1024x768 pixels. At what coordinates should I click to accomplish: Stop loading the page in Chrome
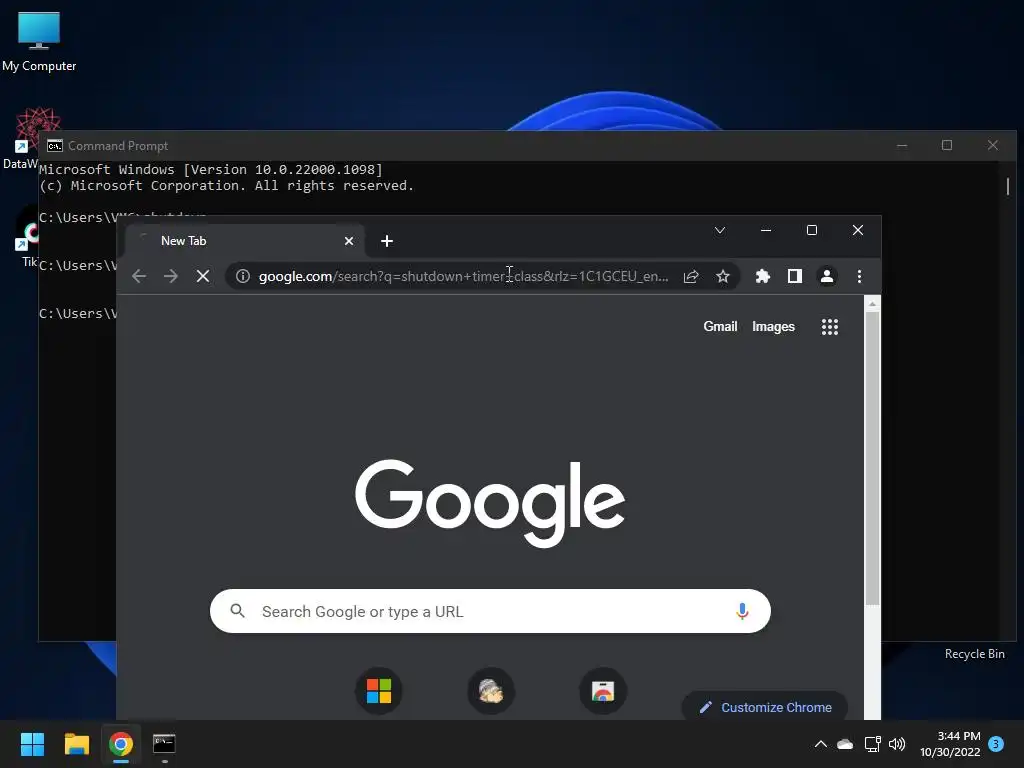(x=203, y=276)
